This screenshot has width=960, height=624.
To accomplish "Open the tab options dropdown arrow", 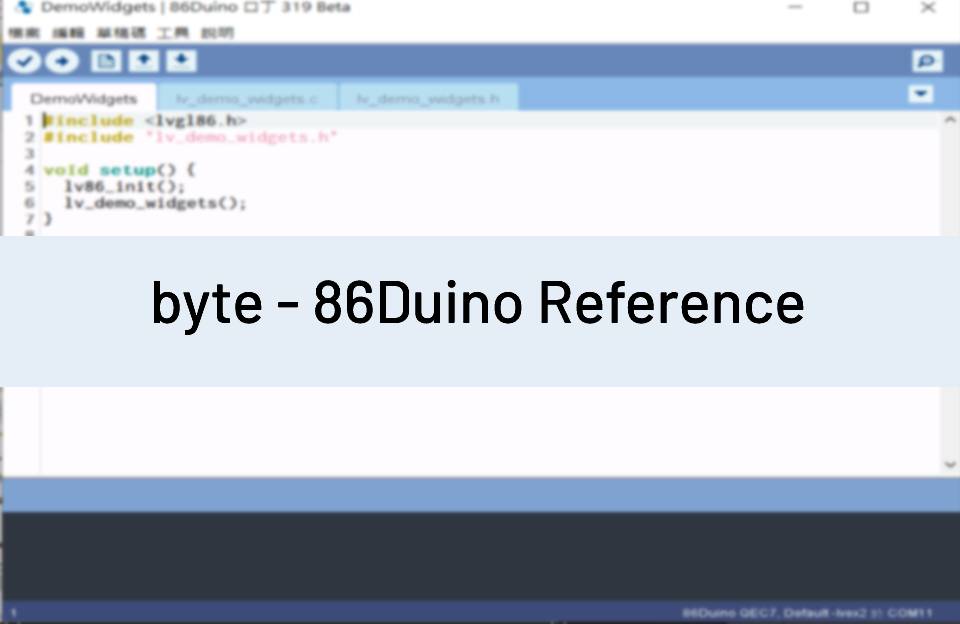I will click(x=920, y=94).
